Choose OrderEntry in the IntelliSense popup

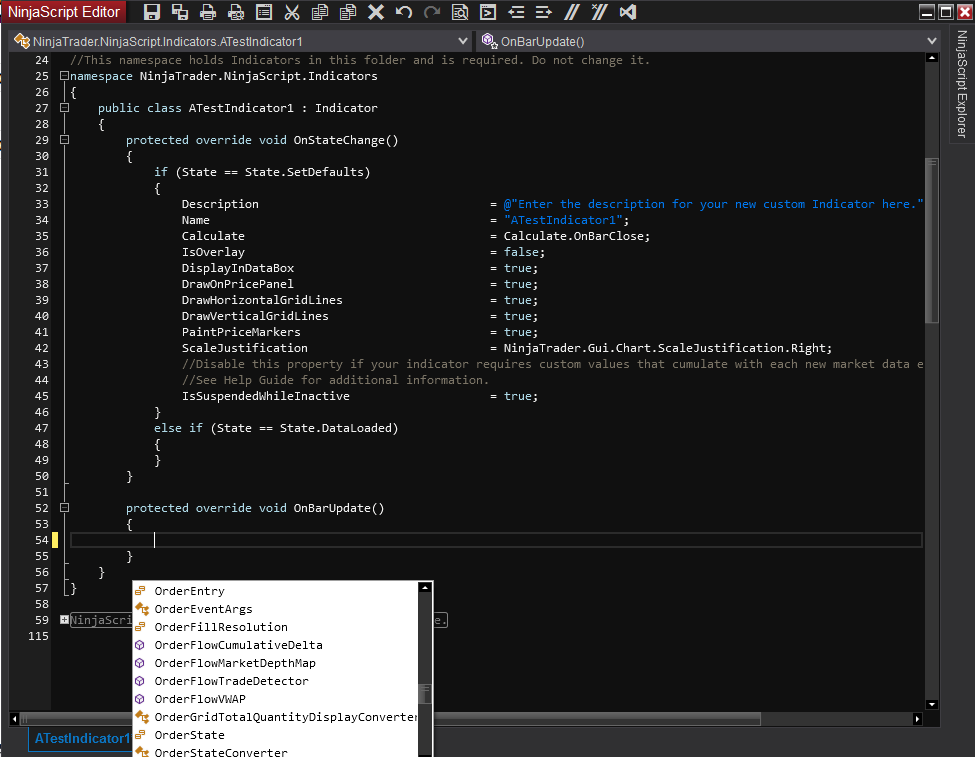[189, 591]
